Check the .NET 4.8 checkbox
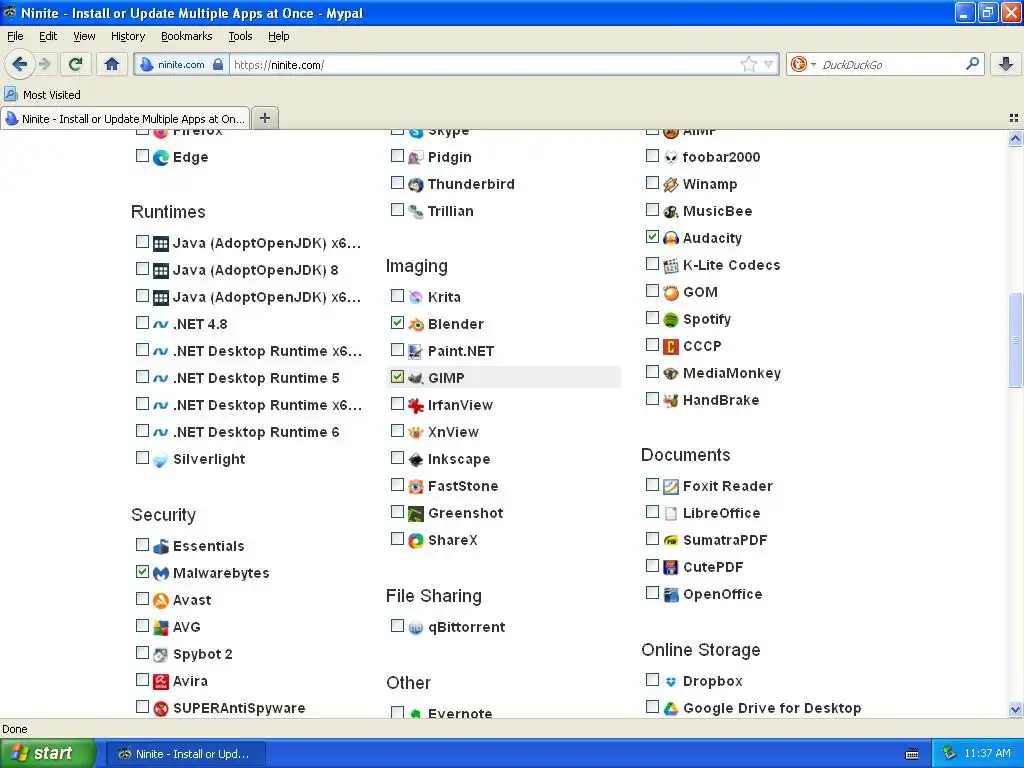Viewport: 1024px width, 768px height. (142, 323)
